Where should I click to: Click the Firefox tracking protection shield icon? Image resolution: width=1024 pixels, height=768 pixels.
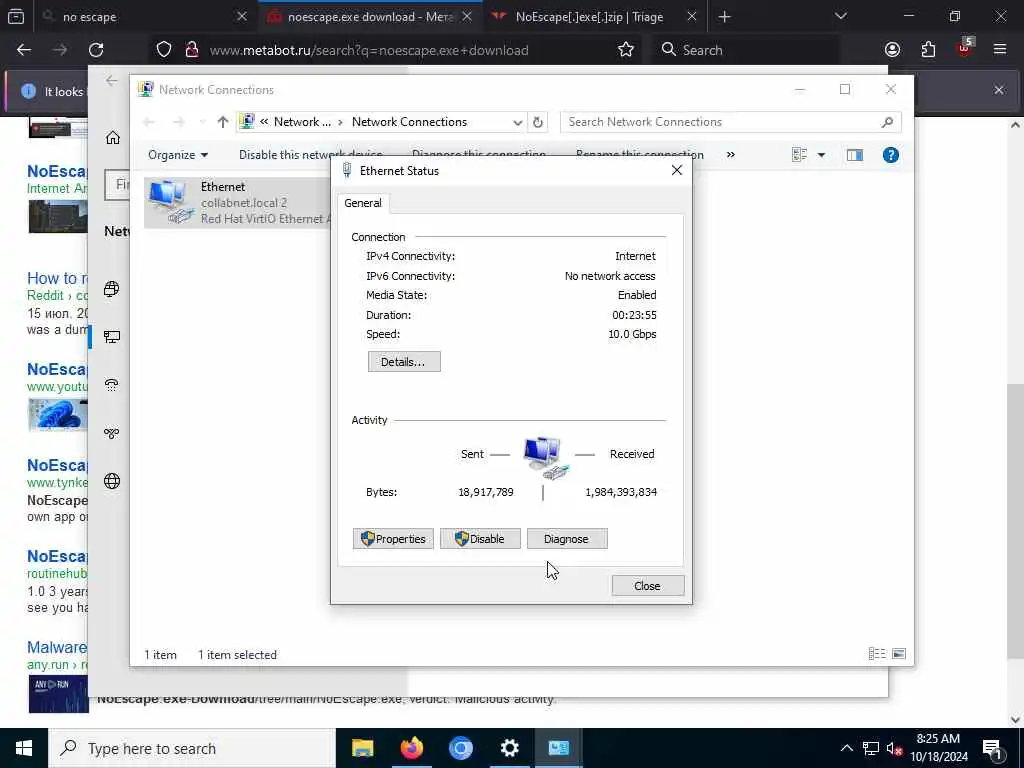point(164,50)
